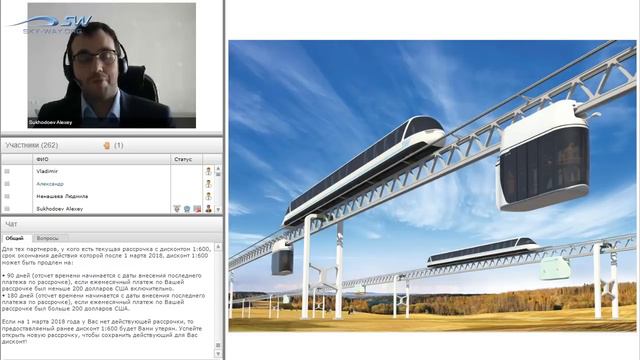Viewport: 640px width, 360px height.
Task: Click the chat paragraph starting 'Если на 1 марта'
Action: (102, 331)
